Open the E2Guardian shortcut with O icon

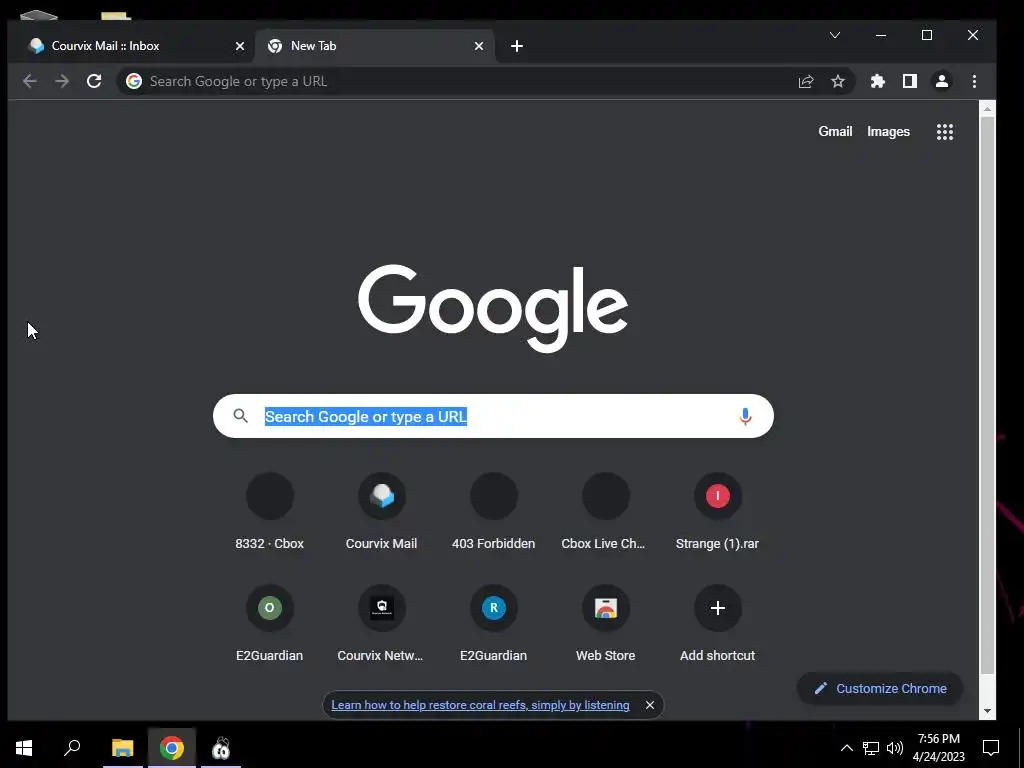pos(270,624)
